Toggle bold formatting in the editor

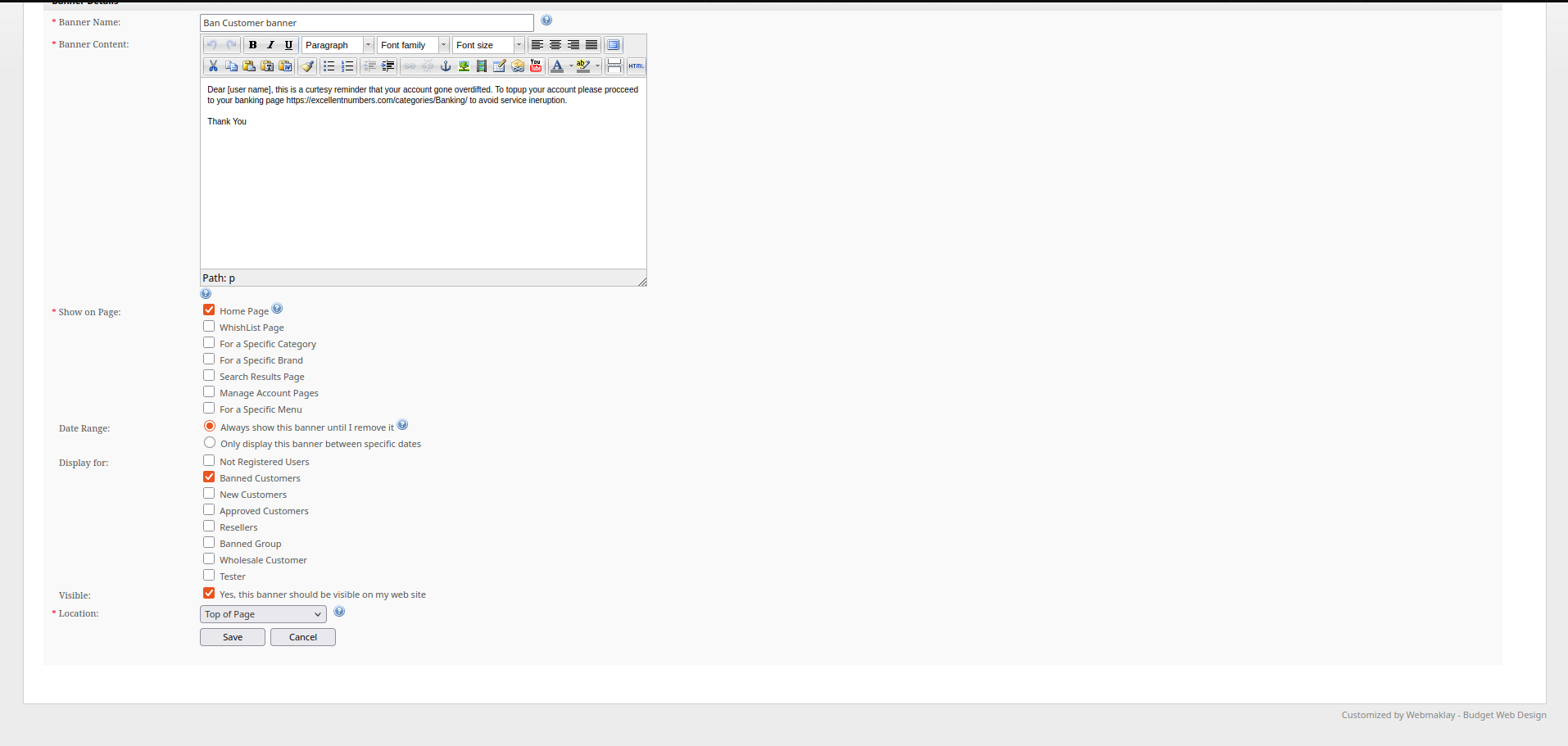click(252, 45)
